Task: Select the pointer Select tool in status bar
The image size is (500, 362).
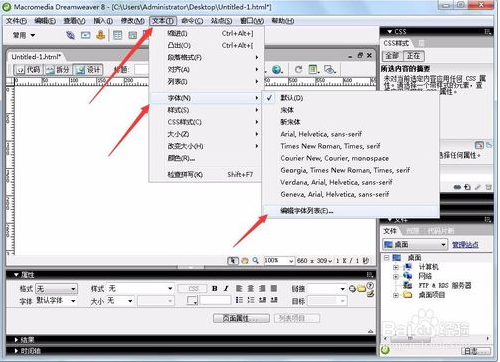Action: 233,261
